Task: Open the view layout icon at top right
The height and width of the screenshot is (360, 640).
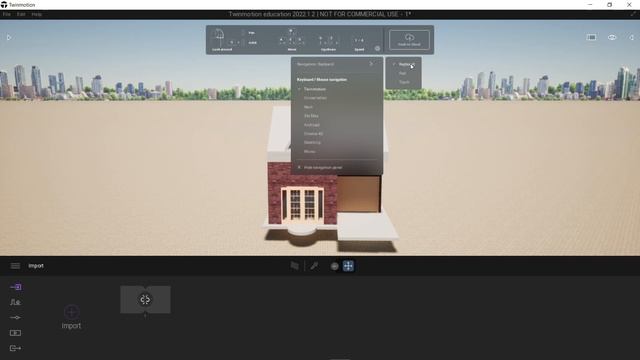Action: click(591, 37)
